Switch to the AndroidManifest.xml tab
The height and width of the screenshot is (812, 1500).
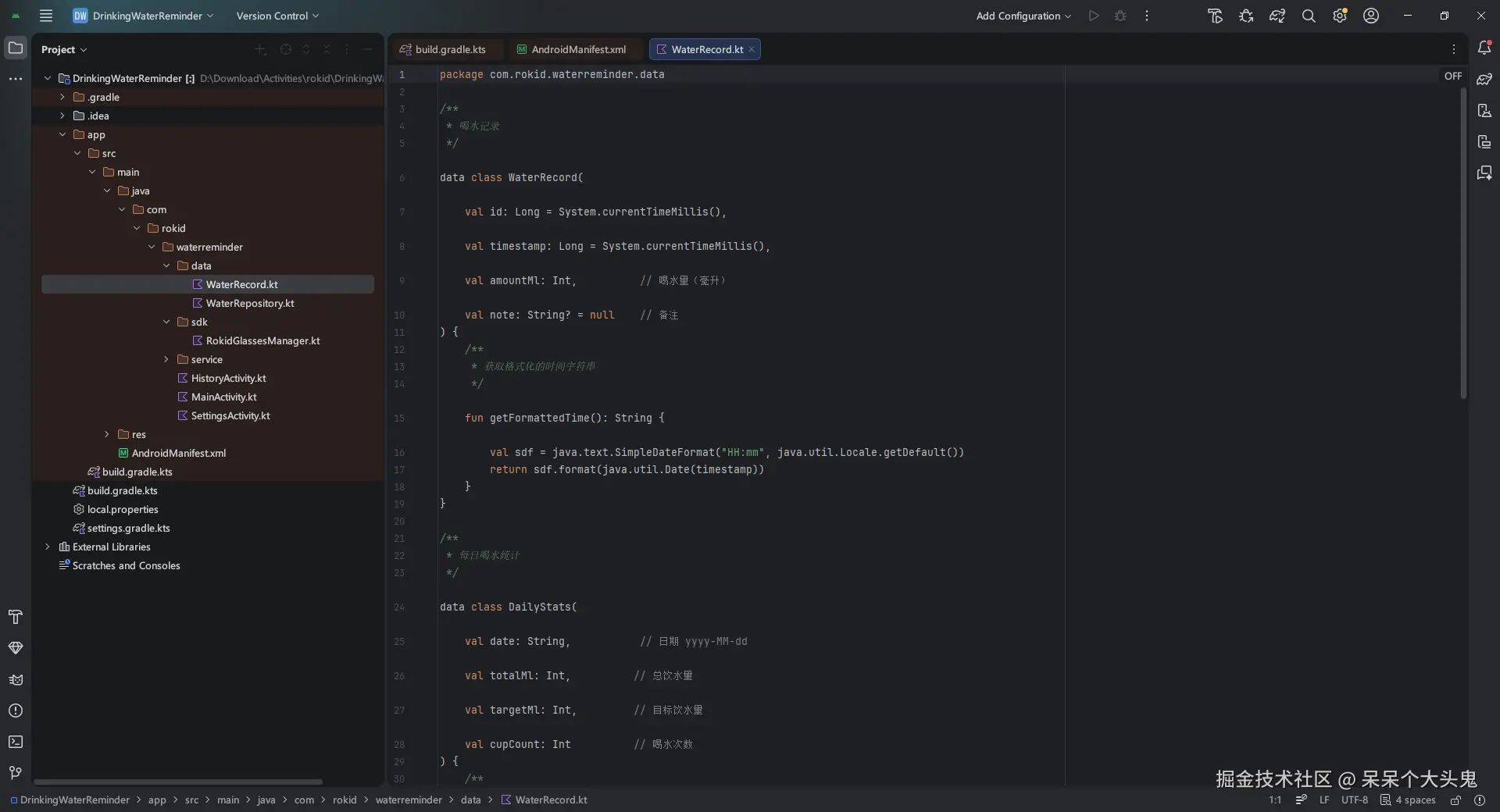578,49
